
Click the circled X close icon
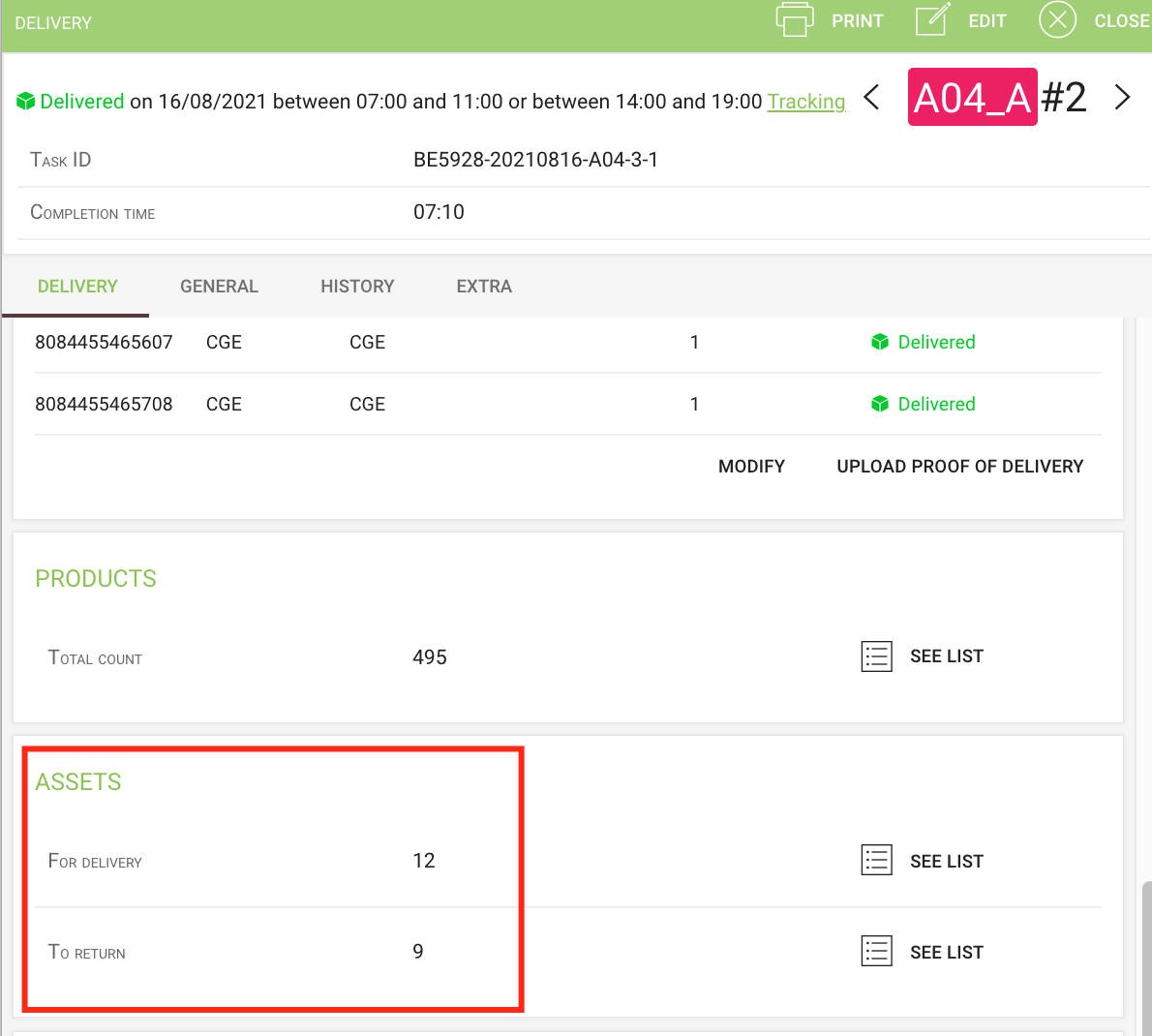click(x=1057, y=19)
